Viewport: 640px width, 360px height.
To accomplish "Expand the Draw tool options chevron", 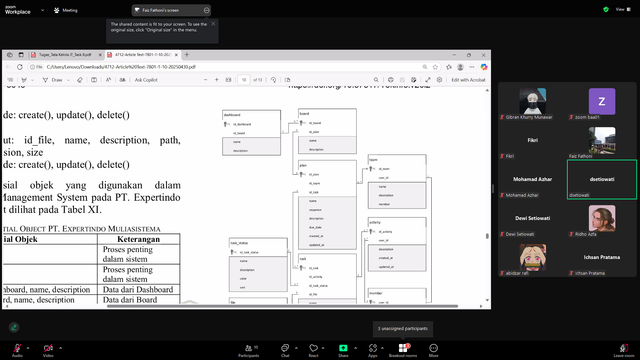I will pos(68,80).
